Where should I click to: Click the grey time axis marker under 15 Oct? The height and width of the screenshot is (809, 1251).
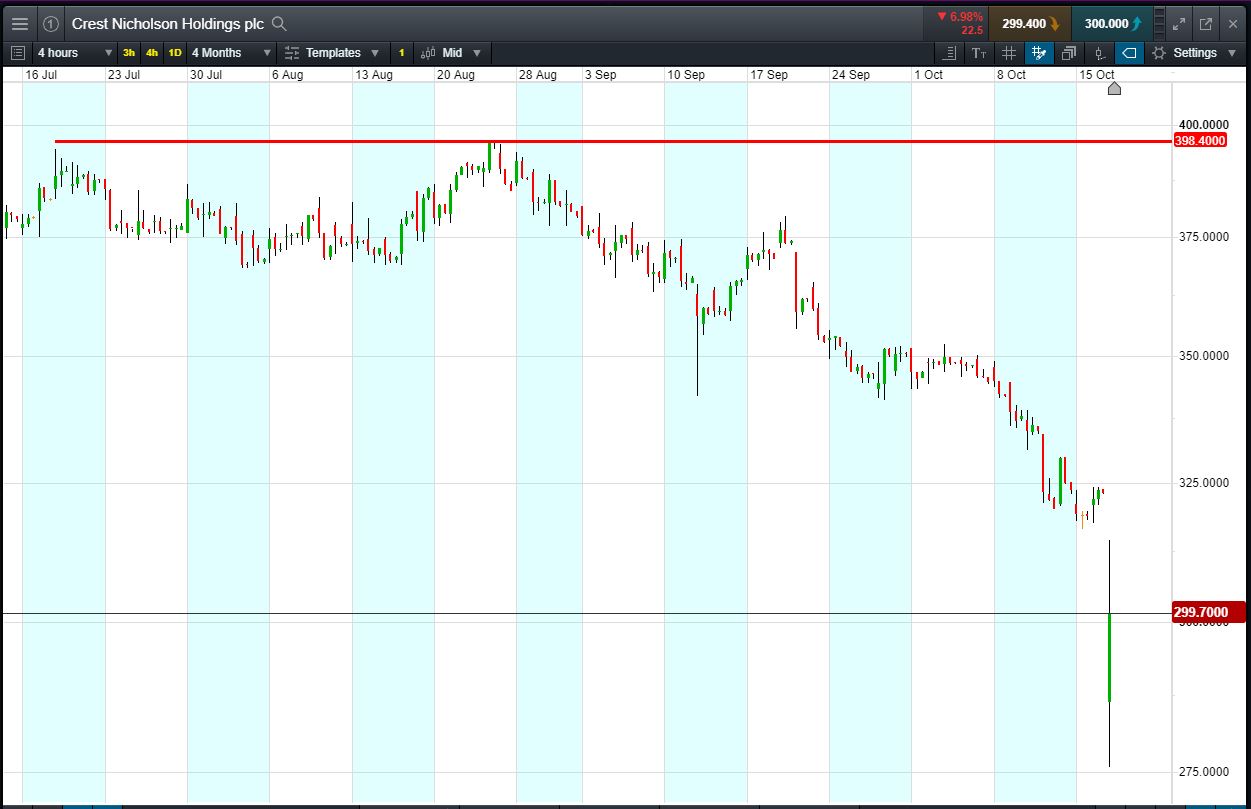pyautogui.click(x=1115, y=89)
